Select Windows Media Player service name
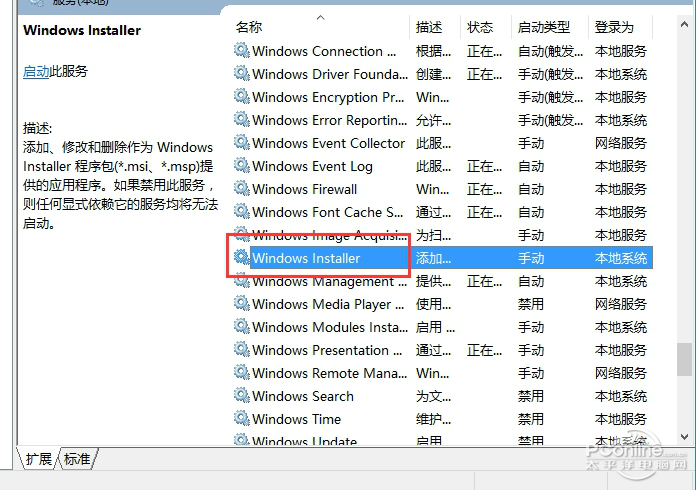The image size is (696, 490). (328, 304)
